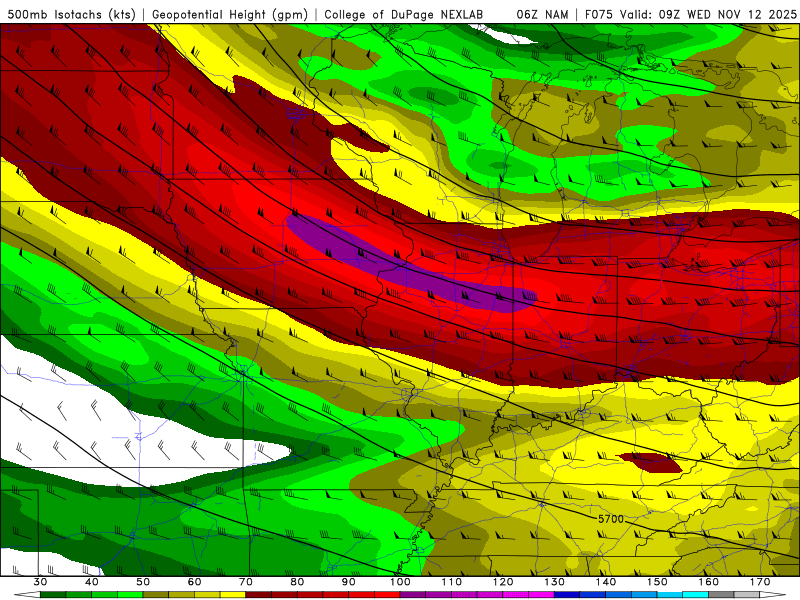Click the '150' value on the color scale
The height and width of the screenshot is (600, 800).
tap(657, 582)
